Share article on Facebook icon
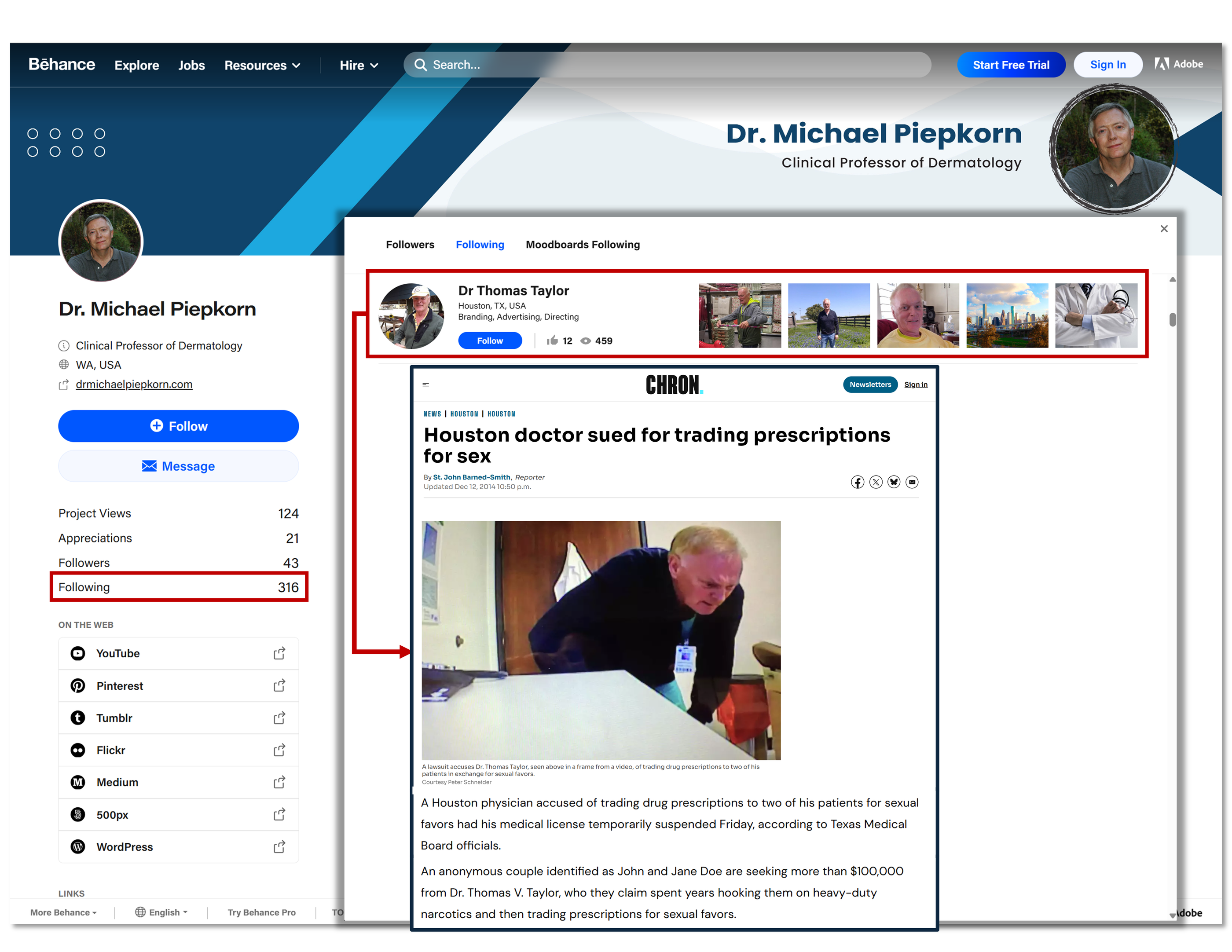Image resolution: width=1232 pixels, height=952 pixels. [x=858, y=482]
